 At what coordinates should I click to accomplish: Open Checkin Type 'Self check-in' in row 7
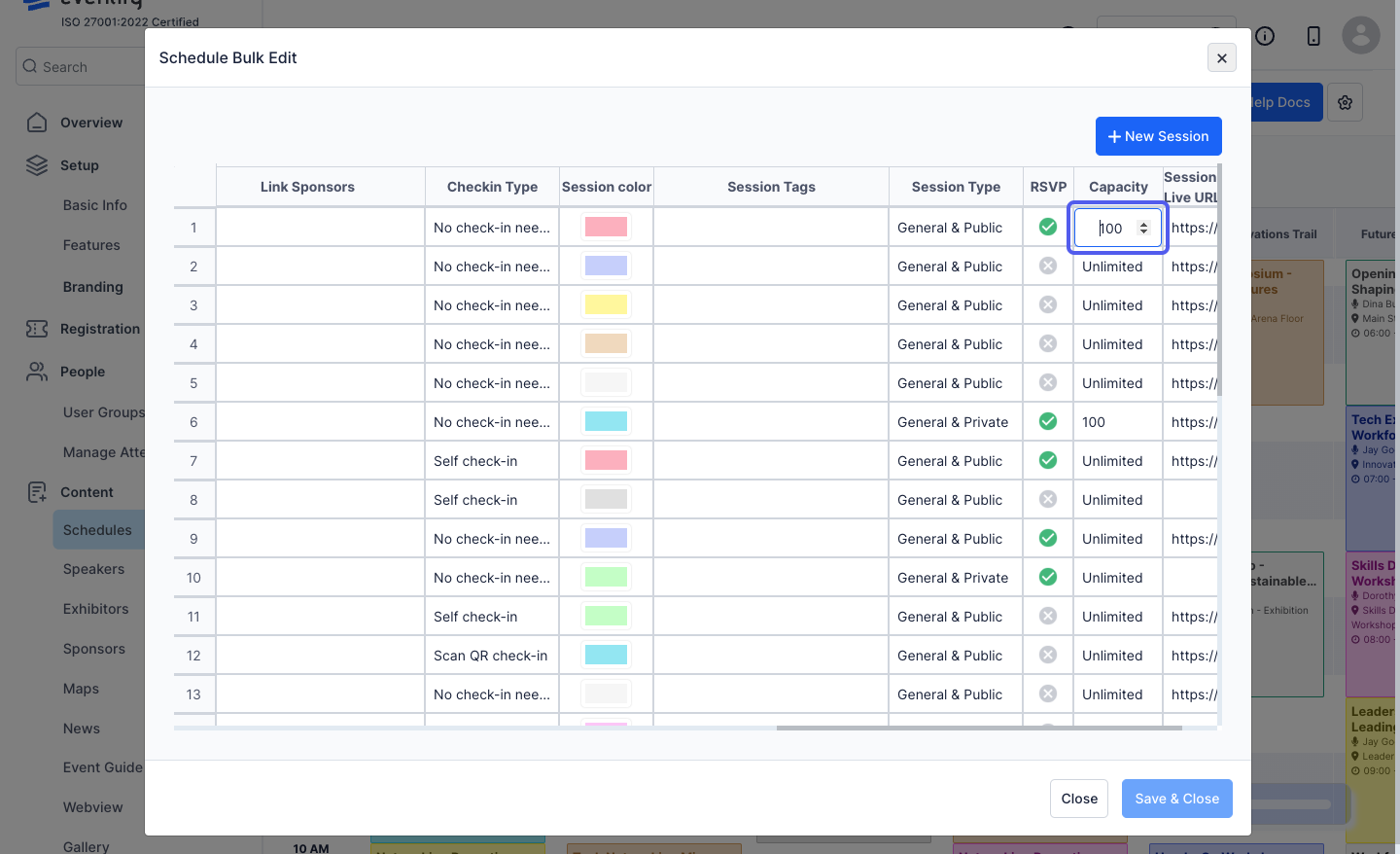492,461
